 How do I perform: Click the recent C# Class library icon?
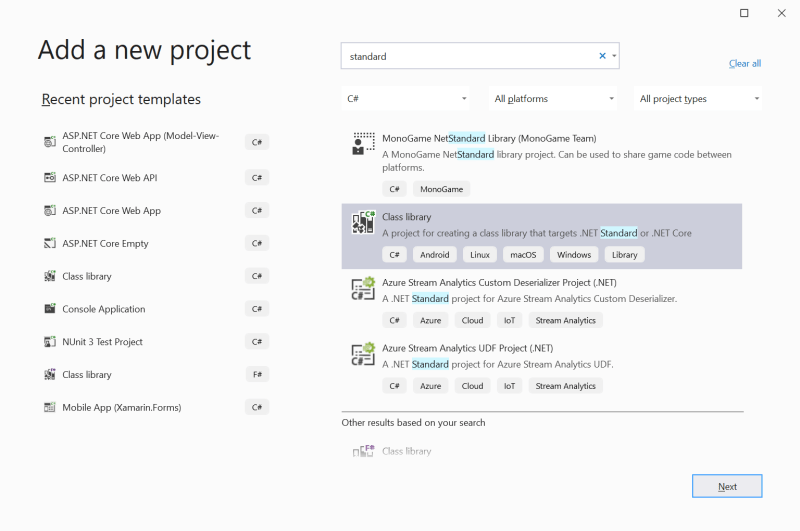coord(49,276)
